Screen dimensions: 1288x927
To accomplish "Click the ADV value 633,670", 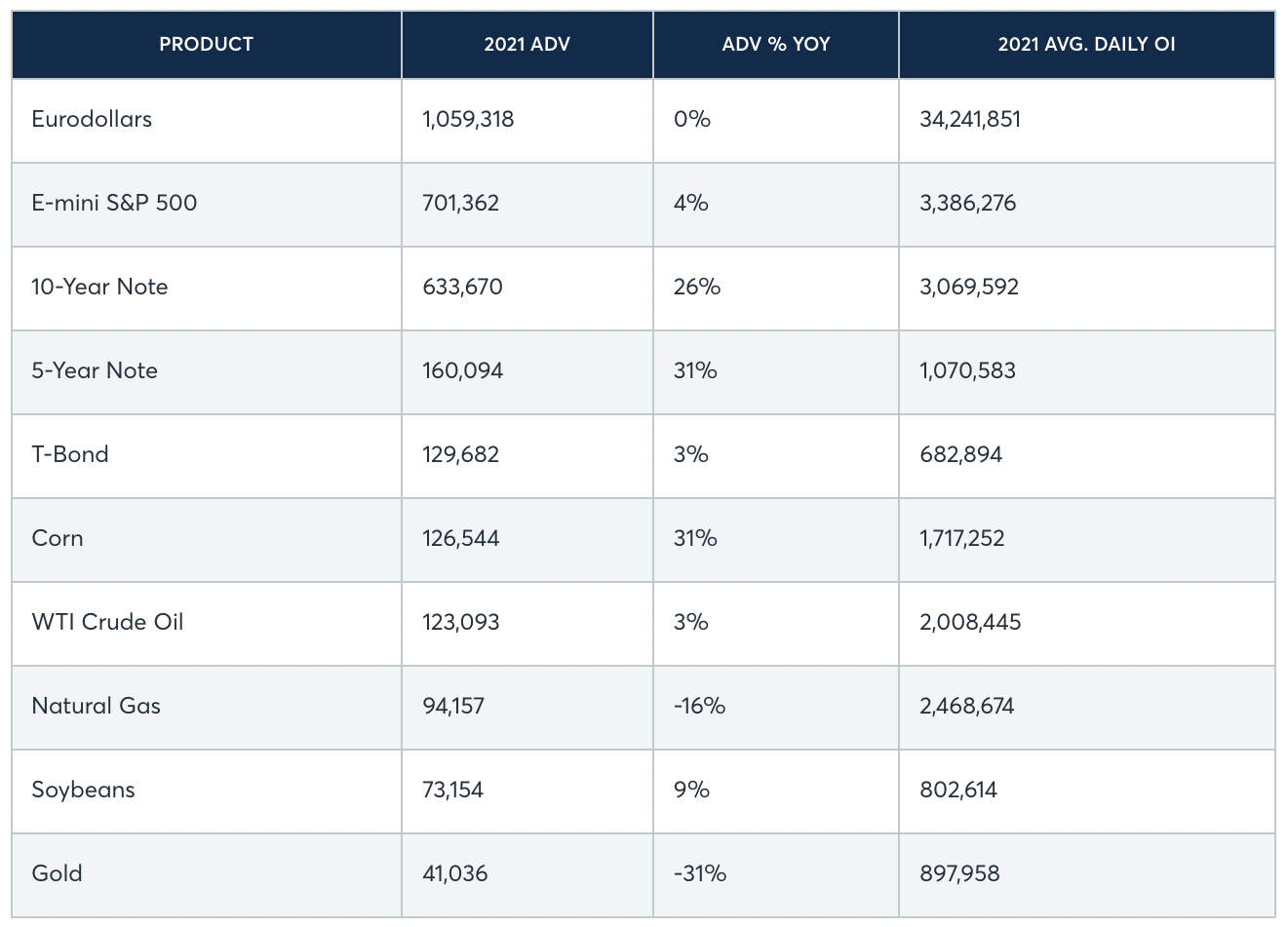I will pyautogui.click(x=462, y=288).
